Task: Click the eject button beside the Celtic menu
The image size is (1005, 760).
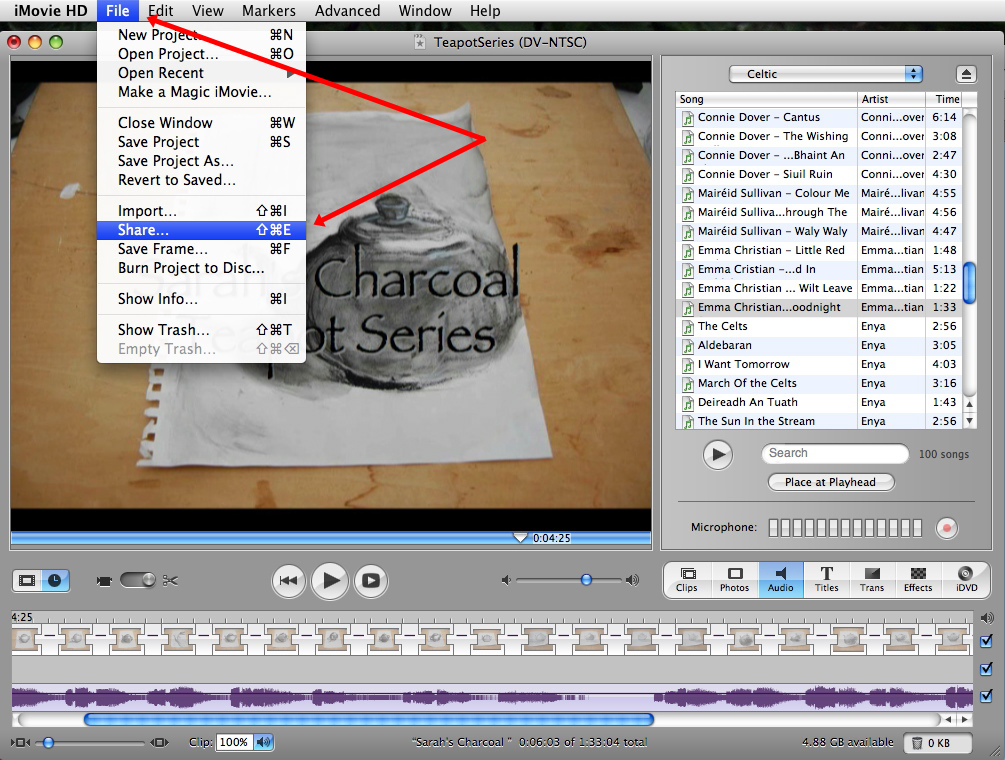Action: point(966,74)
